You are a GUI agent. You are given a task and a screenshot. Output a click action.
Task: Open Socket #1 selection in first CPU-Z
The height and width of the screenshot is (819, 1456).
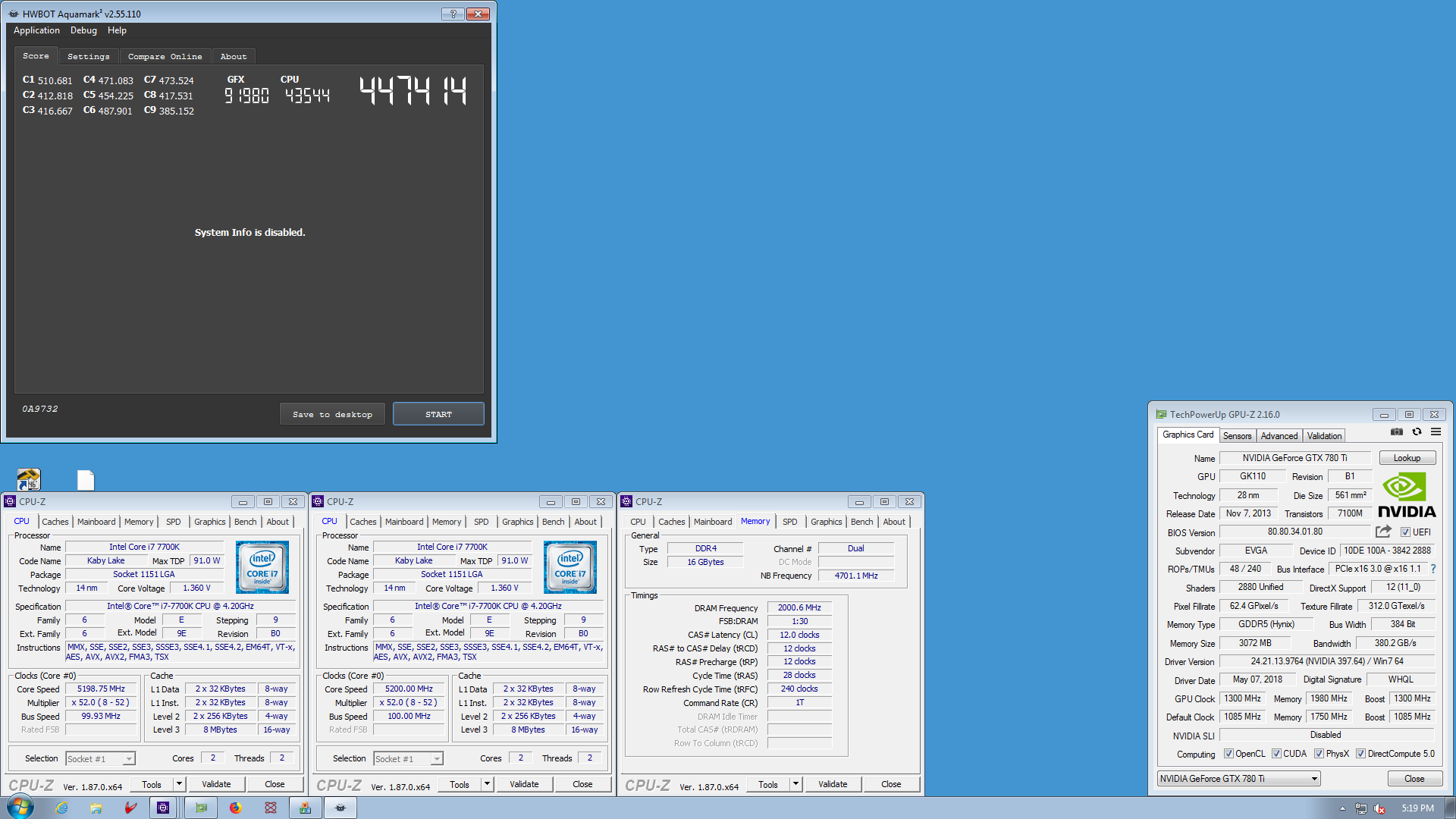point(100,758)
